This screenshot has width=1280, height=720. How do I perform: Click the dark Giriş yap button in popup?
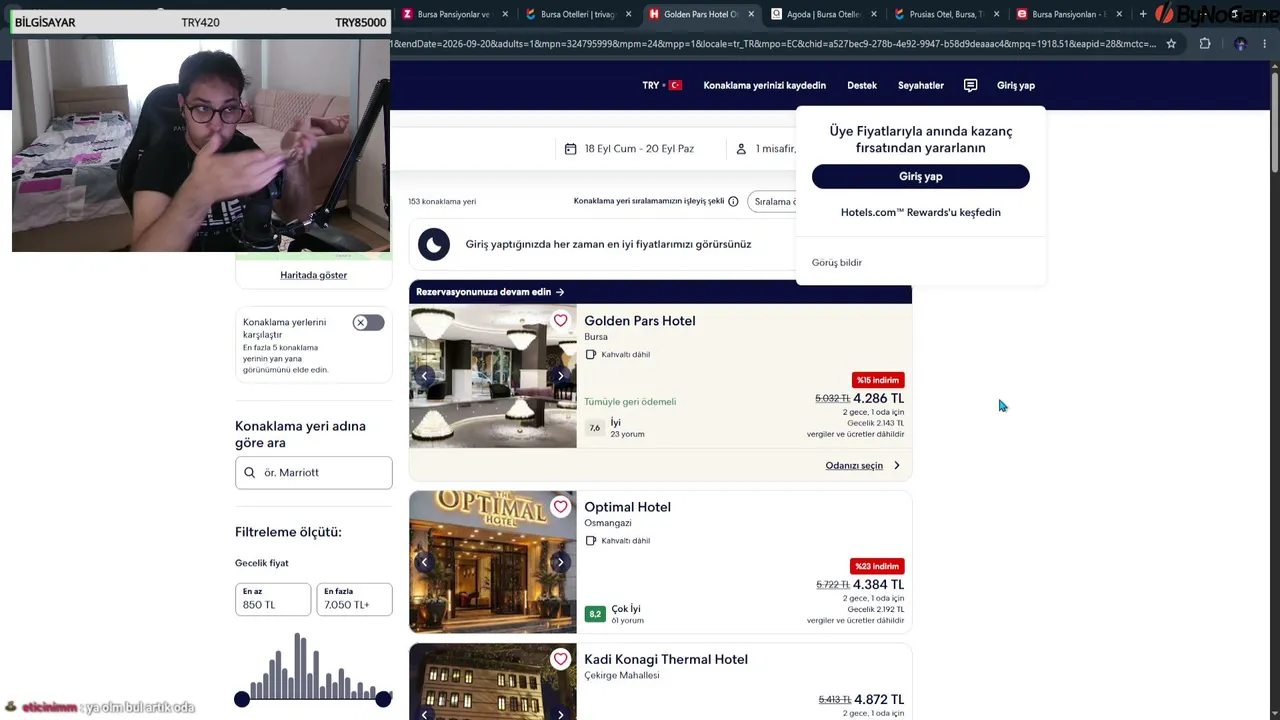pyautogui.click(x=921, y=176)
